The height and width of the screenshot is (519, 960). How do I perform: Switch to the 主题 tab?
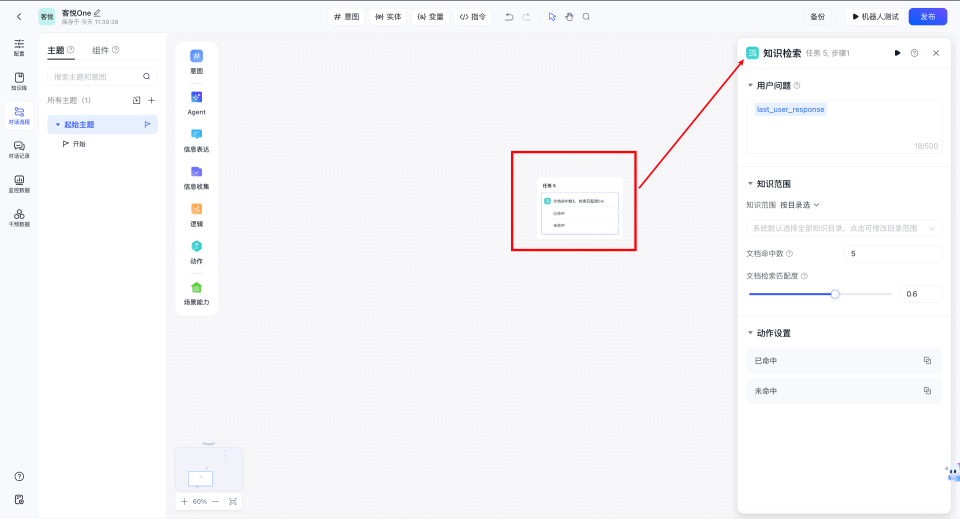[x=56, y=50]
